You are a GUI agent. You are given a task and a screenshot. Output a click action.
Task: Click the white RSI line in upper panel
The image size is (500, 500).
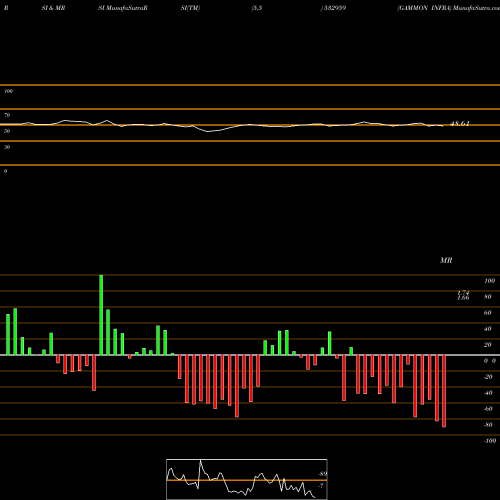click(222, 126)
